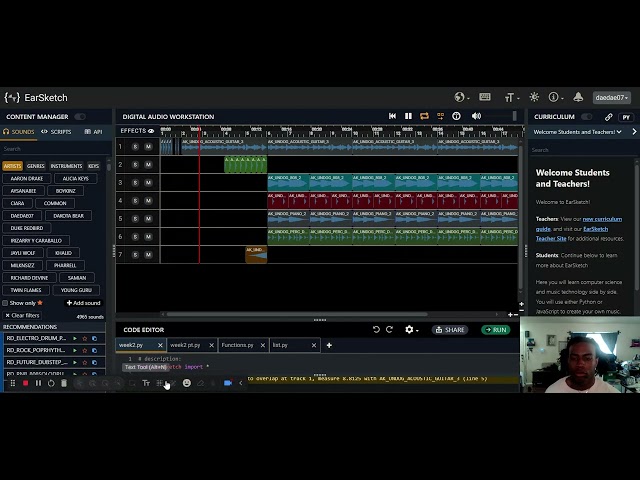This screenshot has height=480, width=640.
Task: Toggle loop playback in the DAW
Action: [424, 116]
